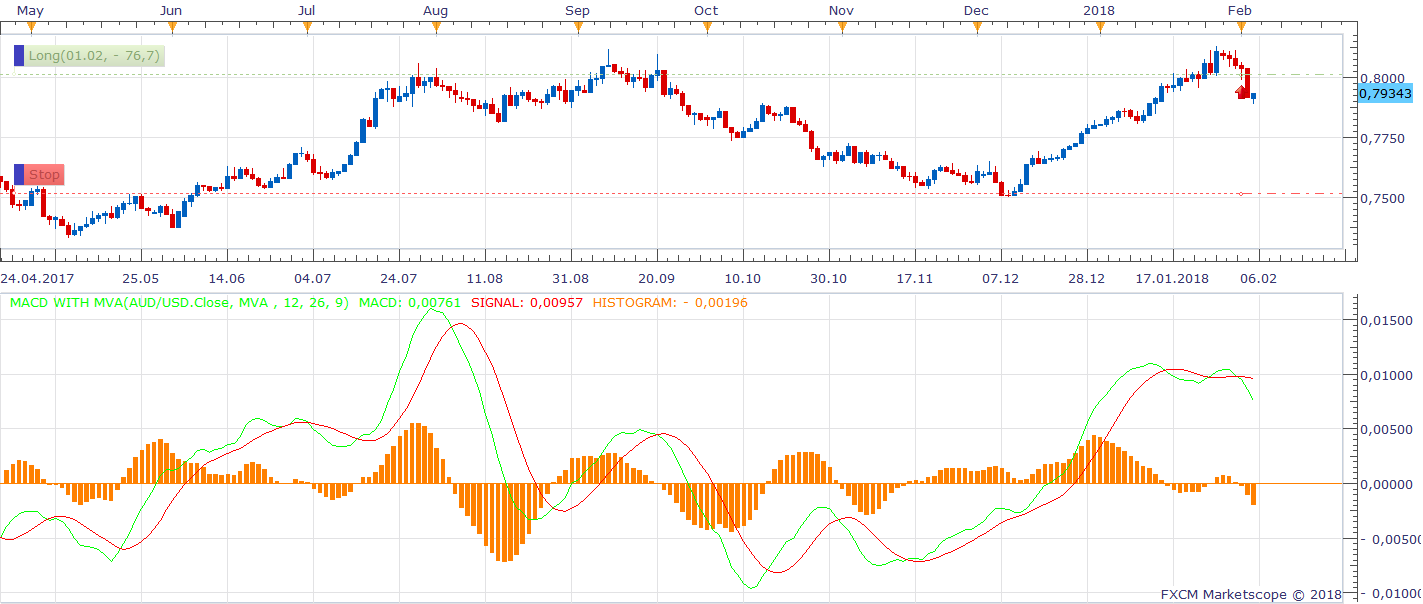Click the 30.10 date label
Image resolution: width=1423 pixels, height=604 pixels.
click(829, 278)
